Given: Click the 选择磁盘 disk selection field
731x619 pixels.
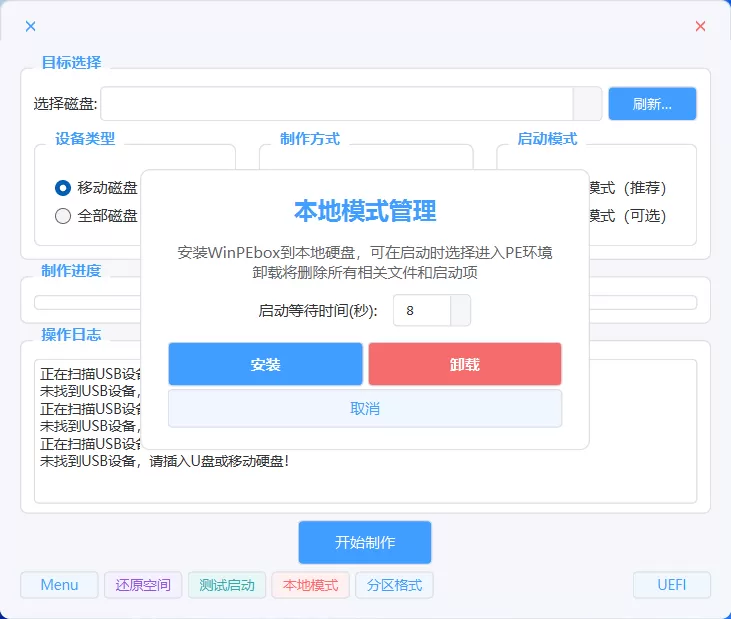Looking at the screenshot, I should 337,103.
